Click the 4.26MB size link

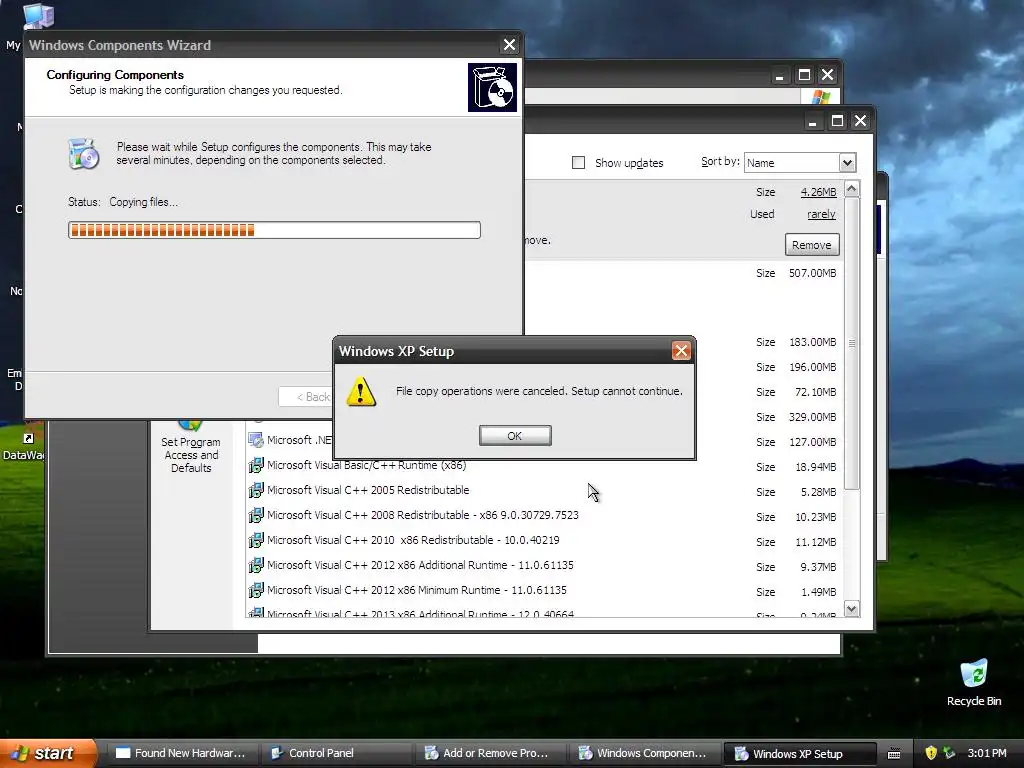point(818,192)
